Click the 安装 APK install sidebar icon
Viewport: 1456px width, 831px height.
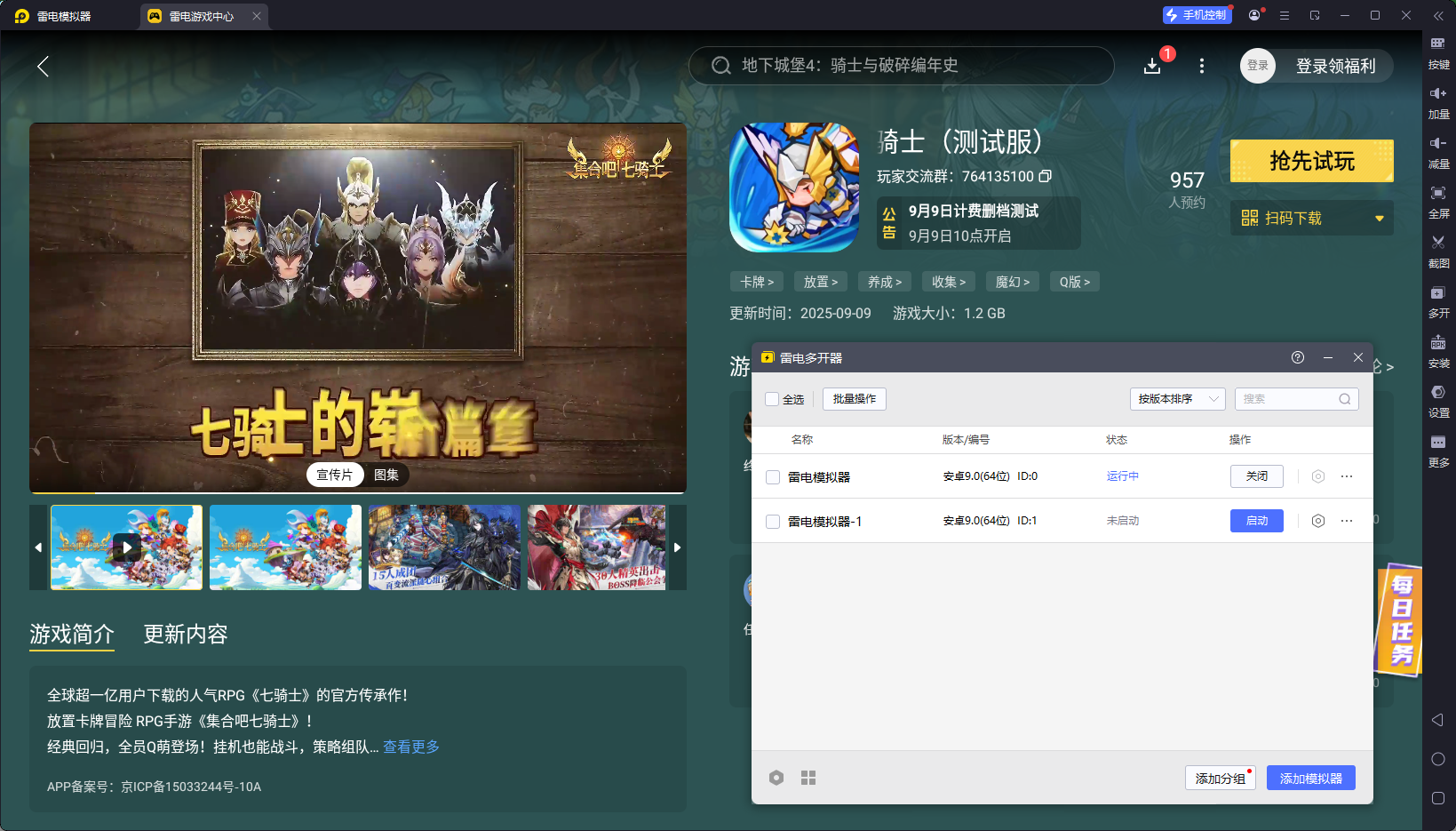pos(1438,350)
